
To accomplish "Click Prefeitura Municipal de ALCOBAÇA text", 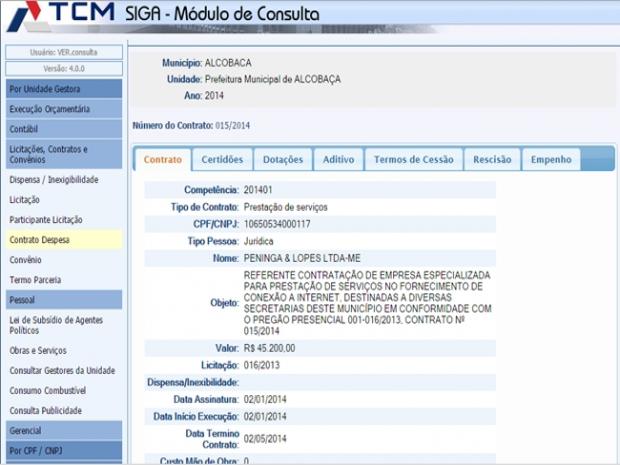I will 272,79.
